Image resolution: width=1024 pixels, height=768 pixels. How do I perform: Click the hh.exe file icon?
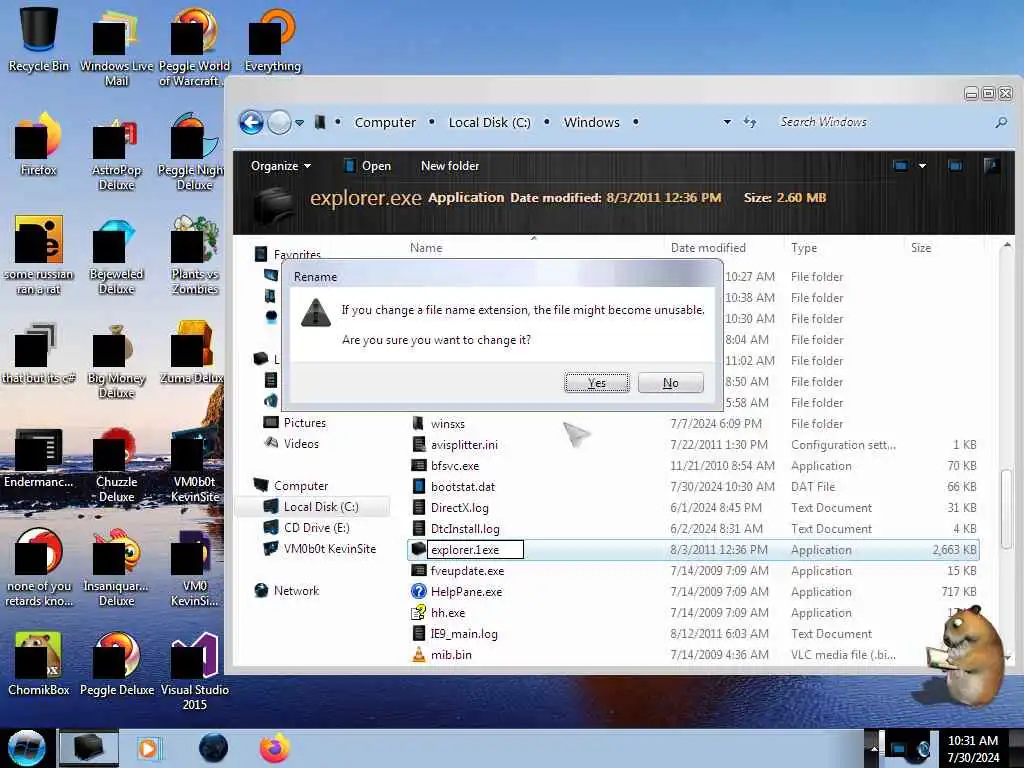[419, 613]
